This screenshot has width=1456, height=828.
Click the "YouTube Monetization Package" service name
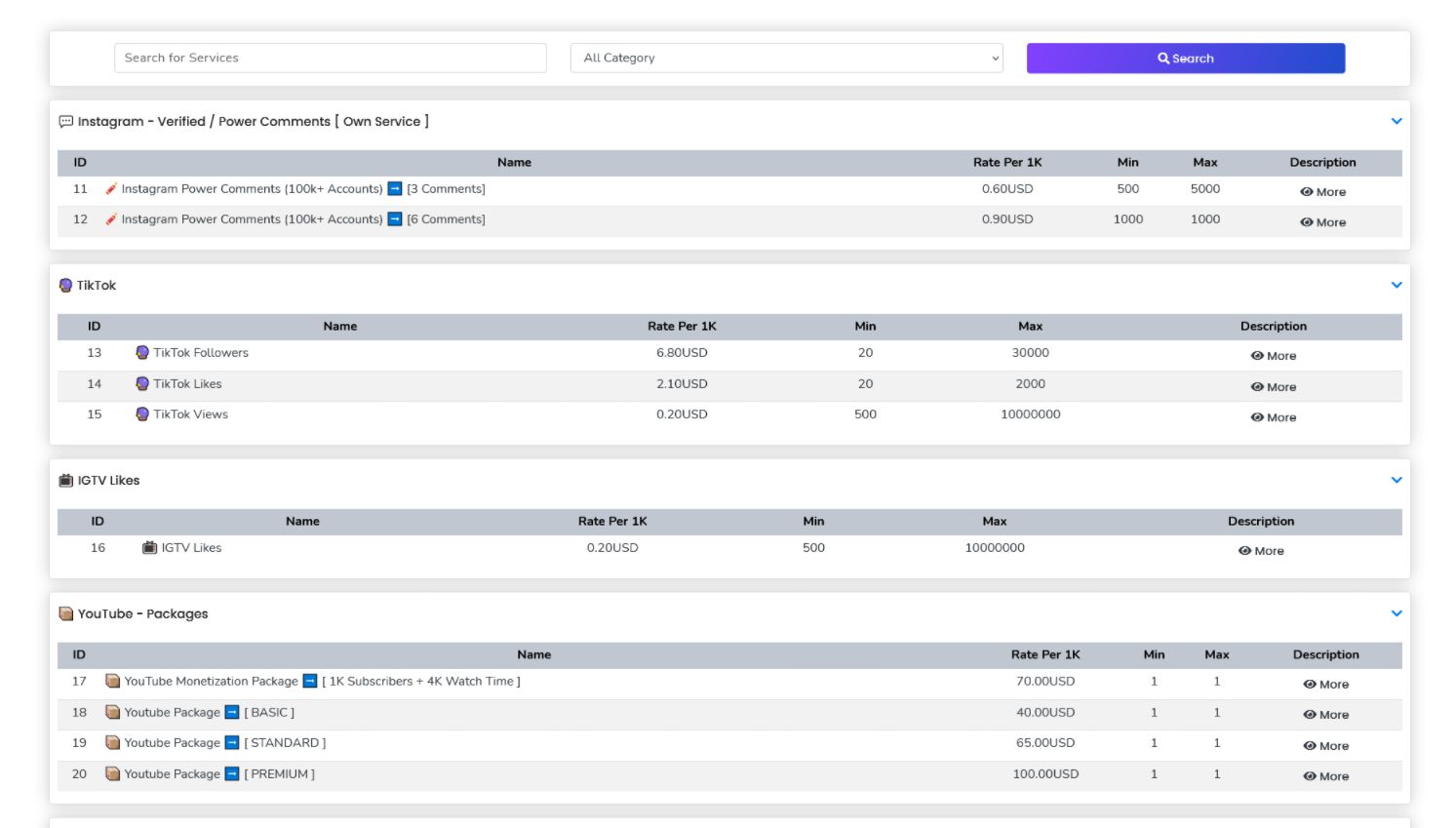(211, 682)
